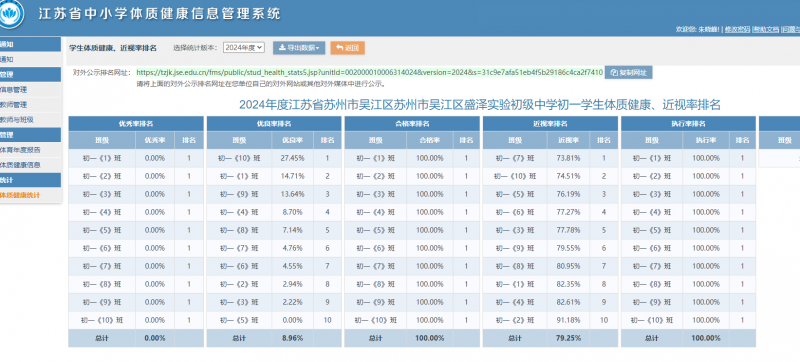The image size is (800, 362).
Task: Click the 14.71% cell
Action: pos(292,176)
